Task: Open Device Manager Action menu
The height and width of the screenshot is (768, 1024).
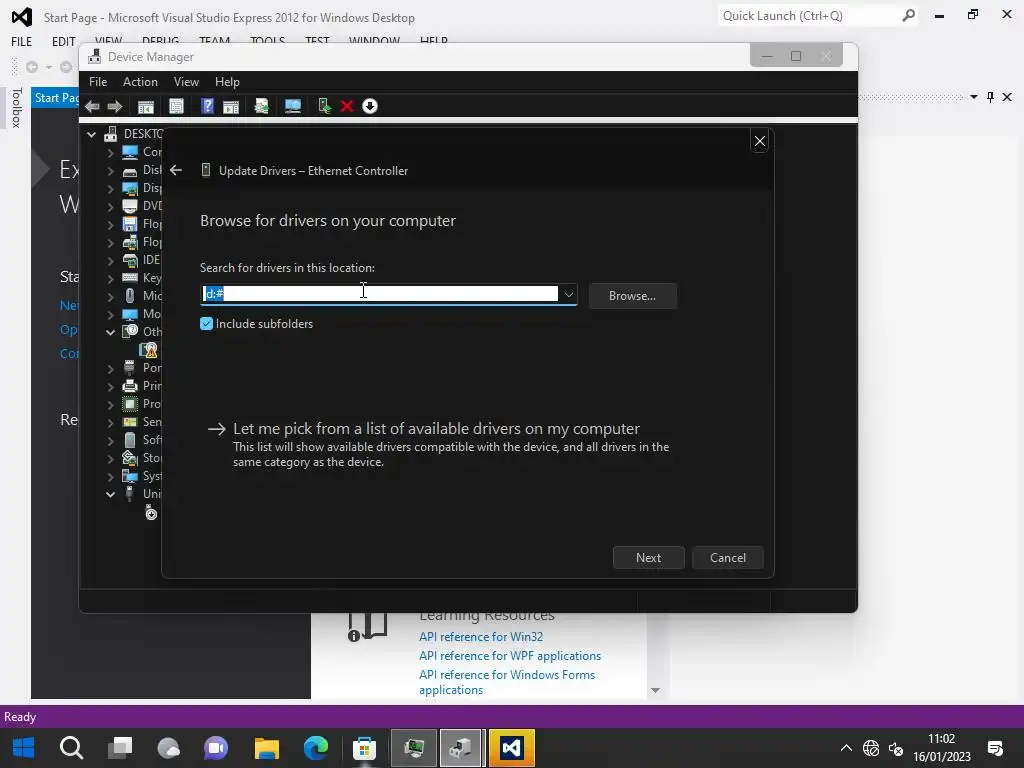Action: pyautogui.click(x=140, y=82)
